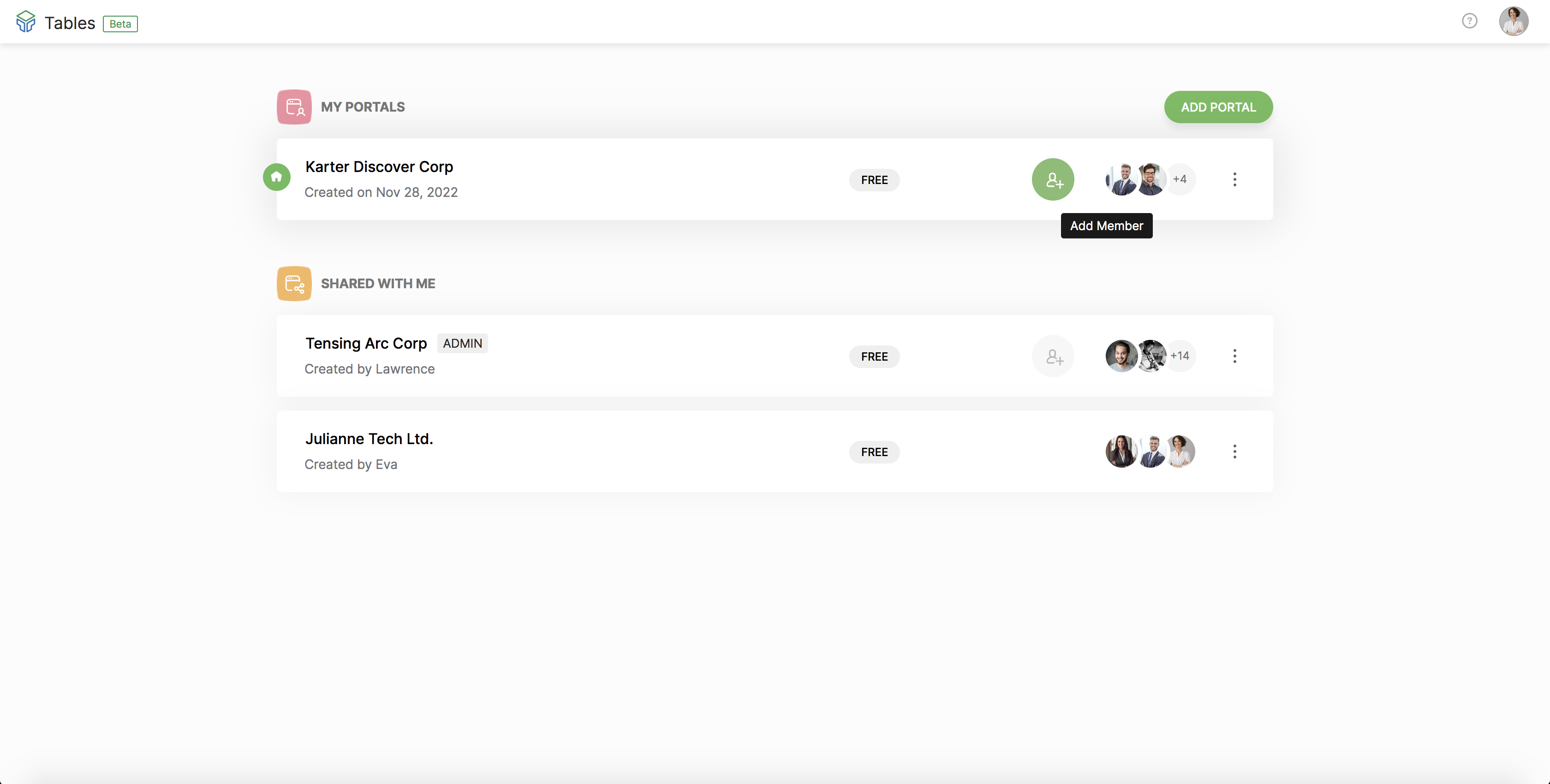Click the ADMIN tag next to Tensing Arc Corp

pyautogui.click(x=462, y=343)
